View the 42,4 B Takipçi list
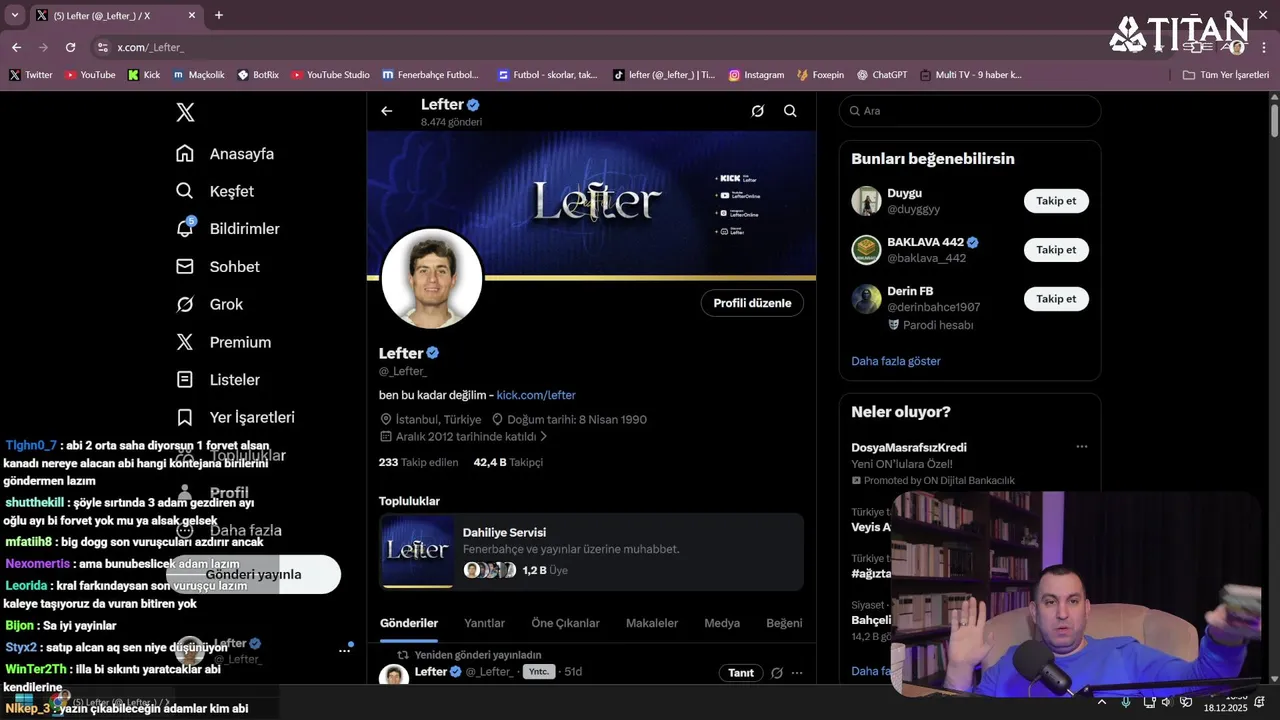Screen dimensions: 1280x720 coord(508,463)
